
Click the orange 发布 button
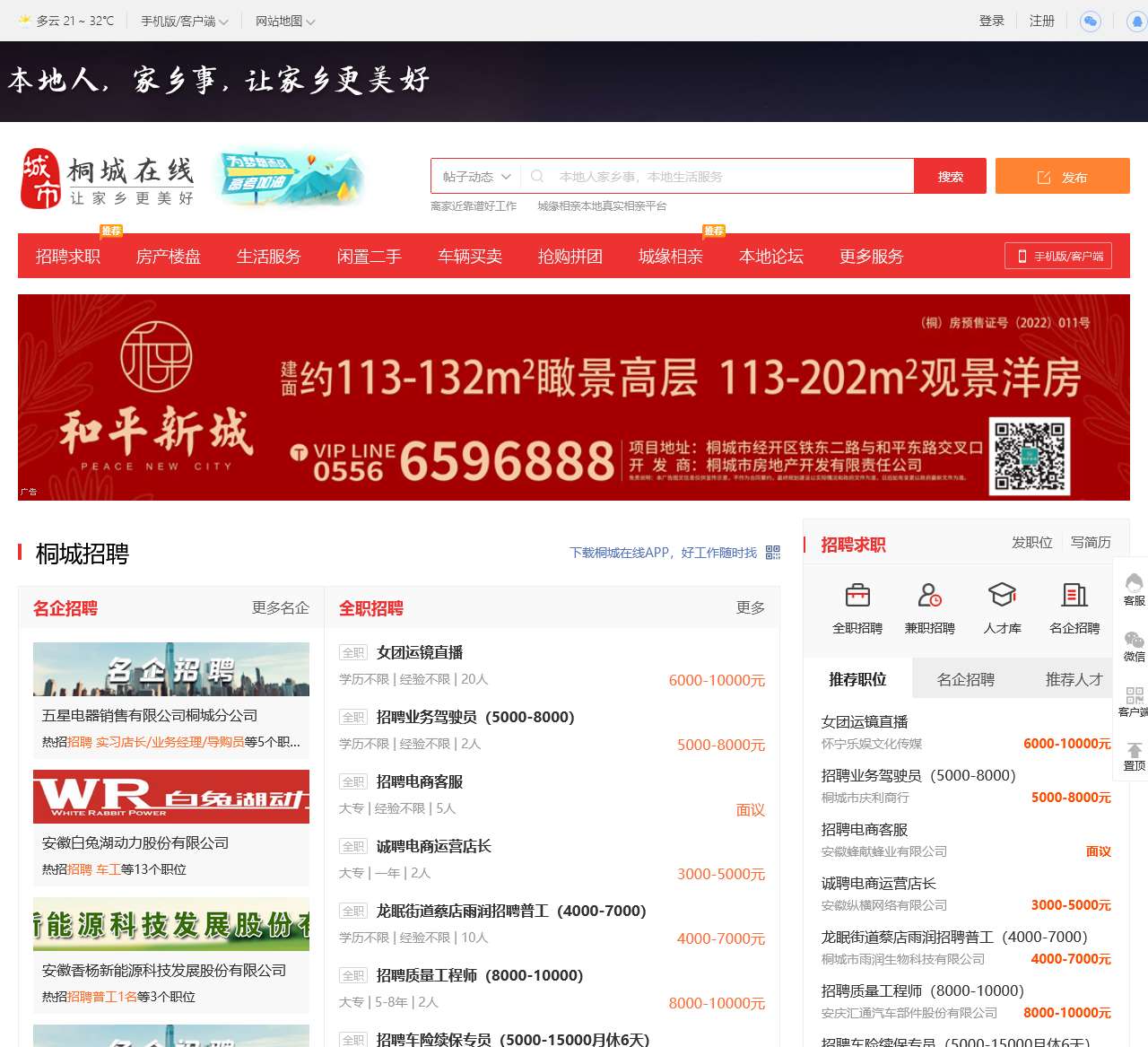coord(1062,177)
